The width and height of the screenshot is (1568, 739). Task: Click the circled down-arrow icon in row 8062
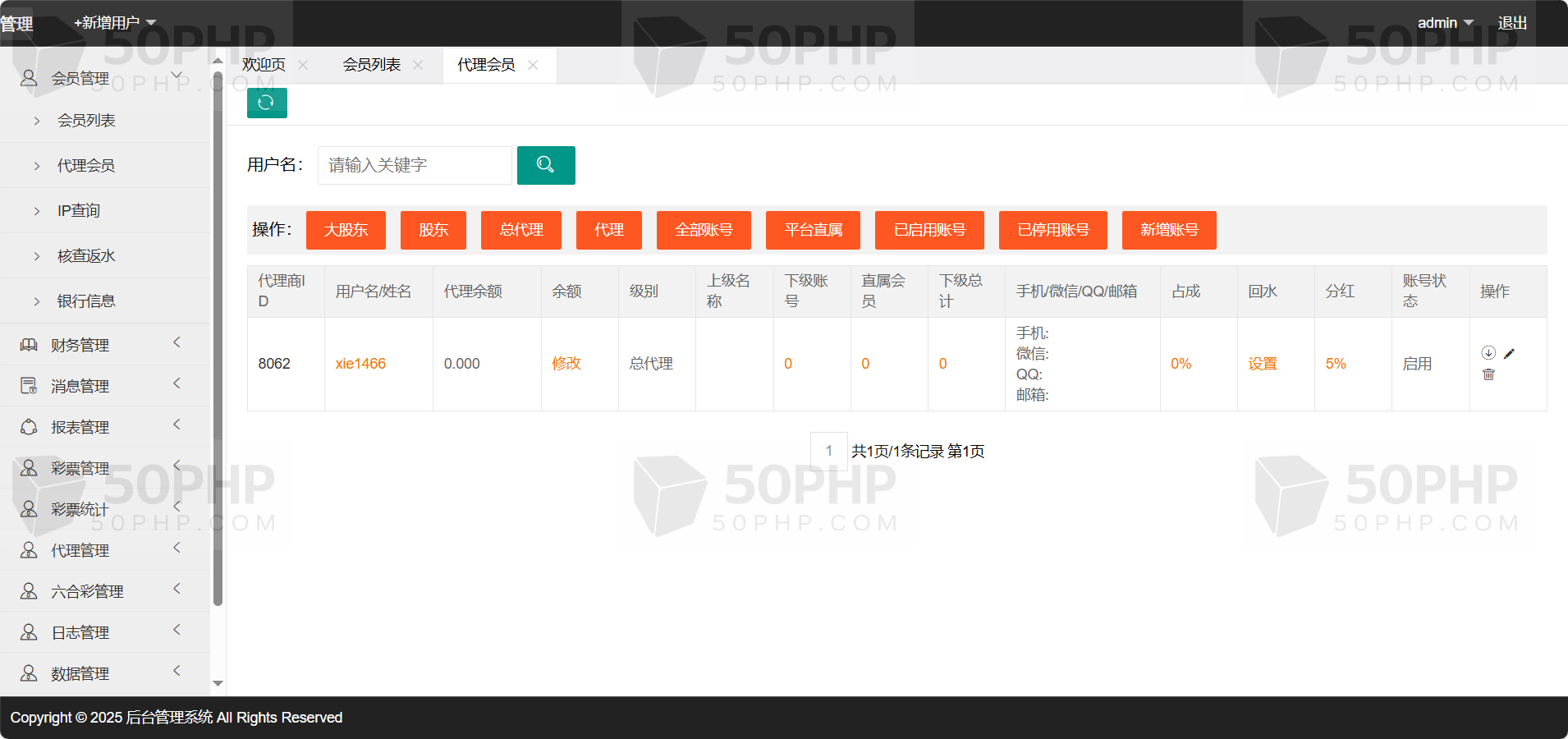click(x=1488, y=353)
